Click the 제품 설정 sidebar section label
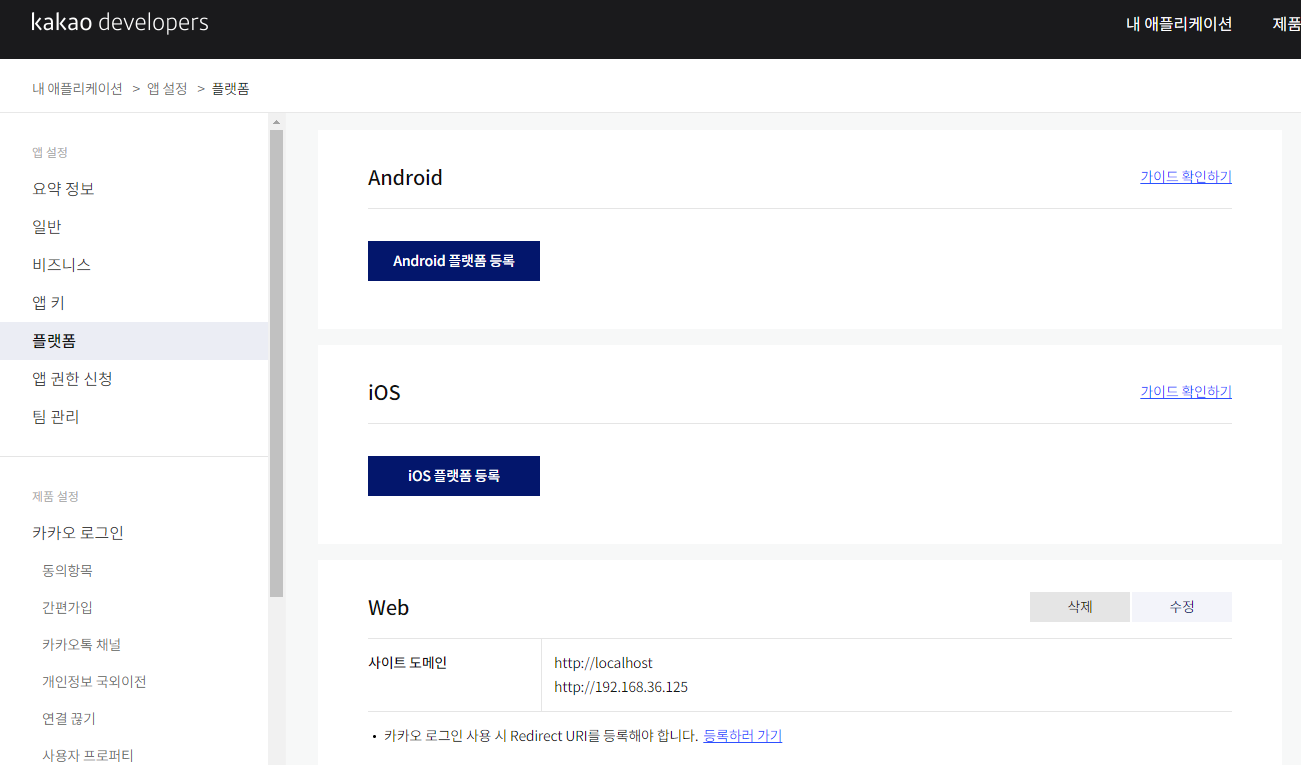Screen dimensions: 1301x765 click(x=55, y=497)
